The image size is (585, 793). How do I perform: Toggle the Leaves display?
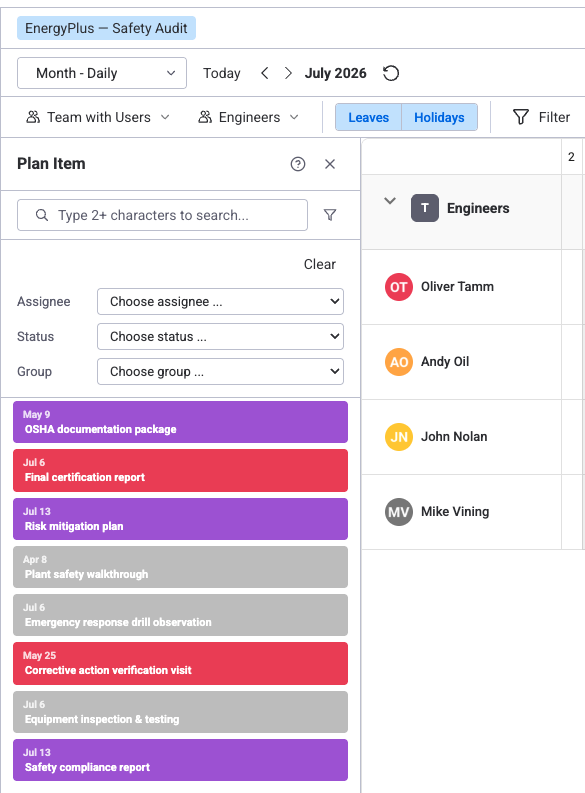369,117
